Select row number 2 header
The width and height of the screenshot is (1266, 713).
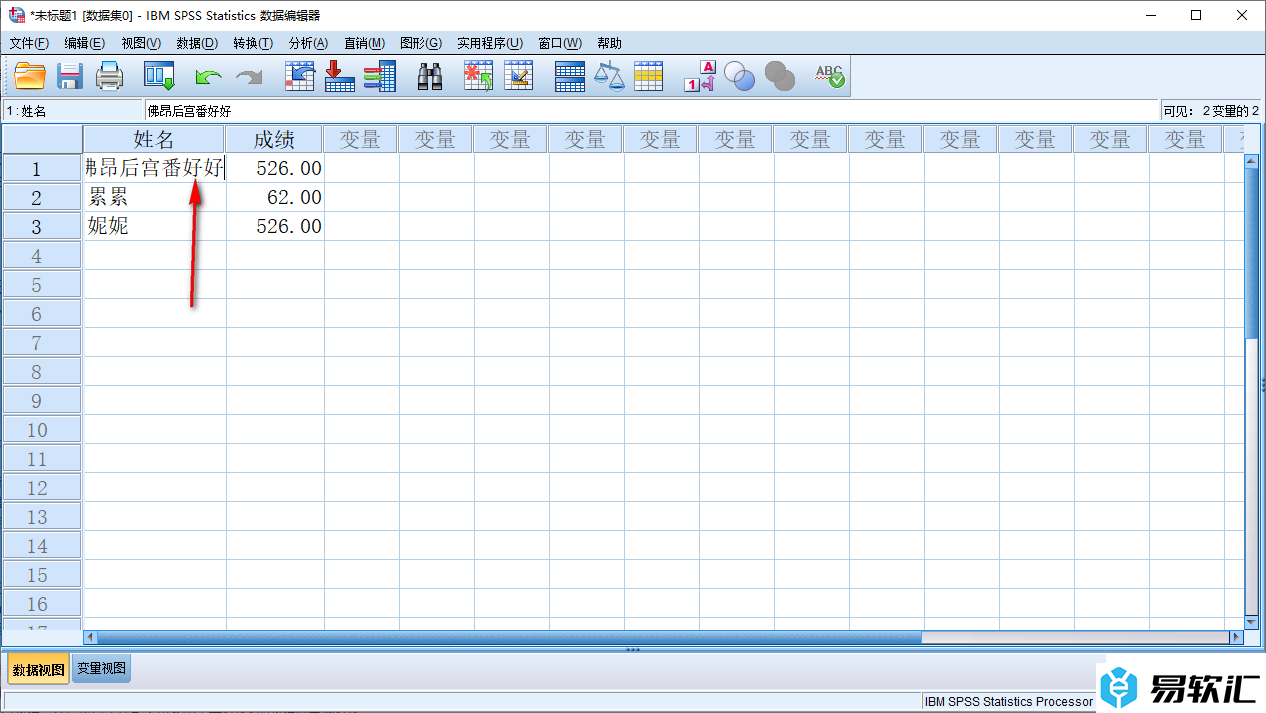(x=42, y=197)
